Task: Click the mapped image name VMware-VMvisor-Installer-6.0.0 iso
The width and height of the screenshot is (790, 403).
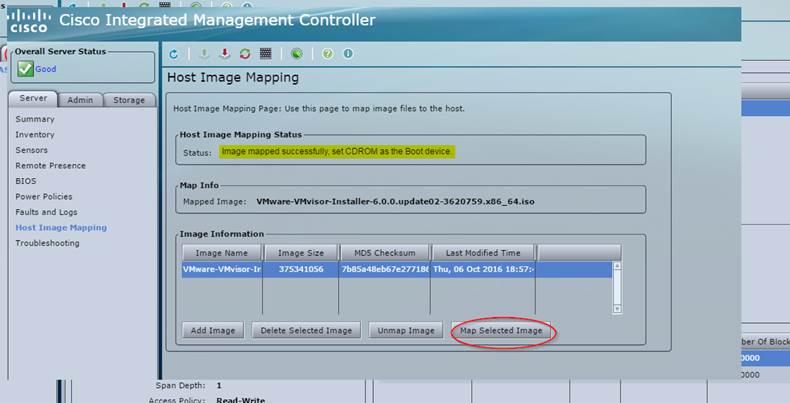Action: coord(396,202)
